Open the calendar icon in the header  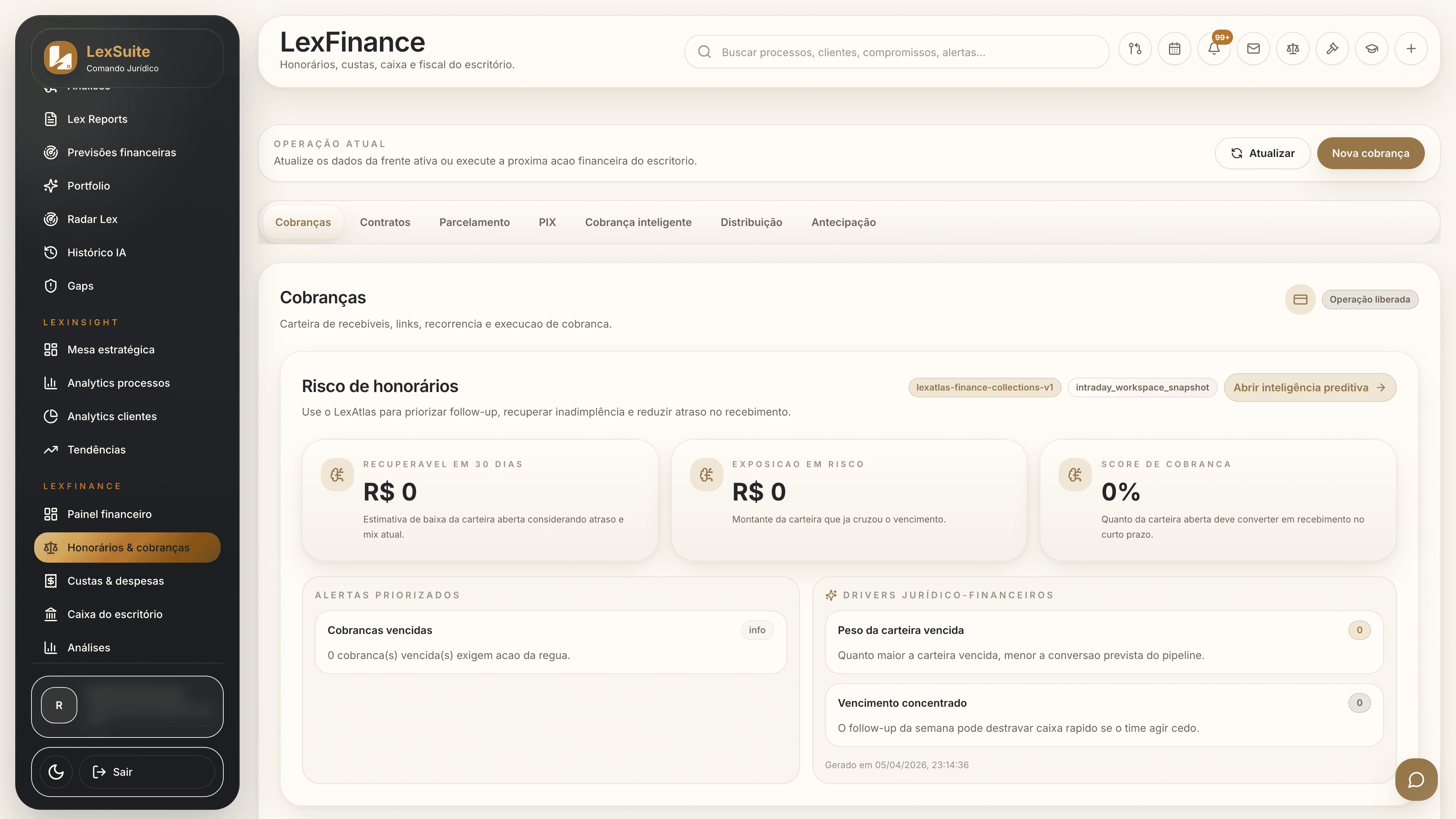[1174, 49]
